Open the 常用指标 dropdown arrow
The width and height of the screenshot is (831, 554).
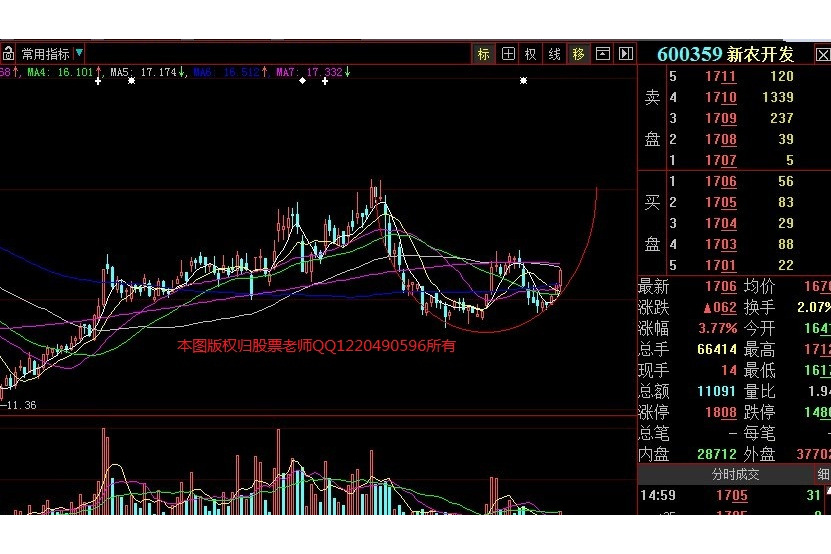[x=79, y=53]
